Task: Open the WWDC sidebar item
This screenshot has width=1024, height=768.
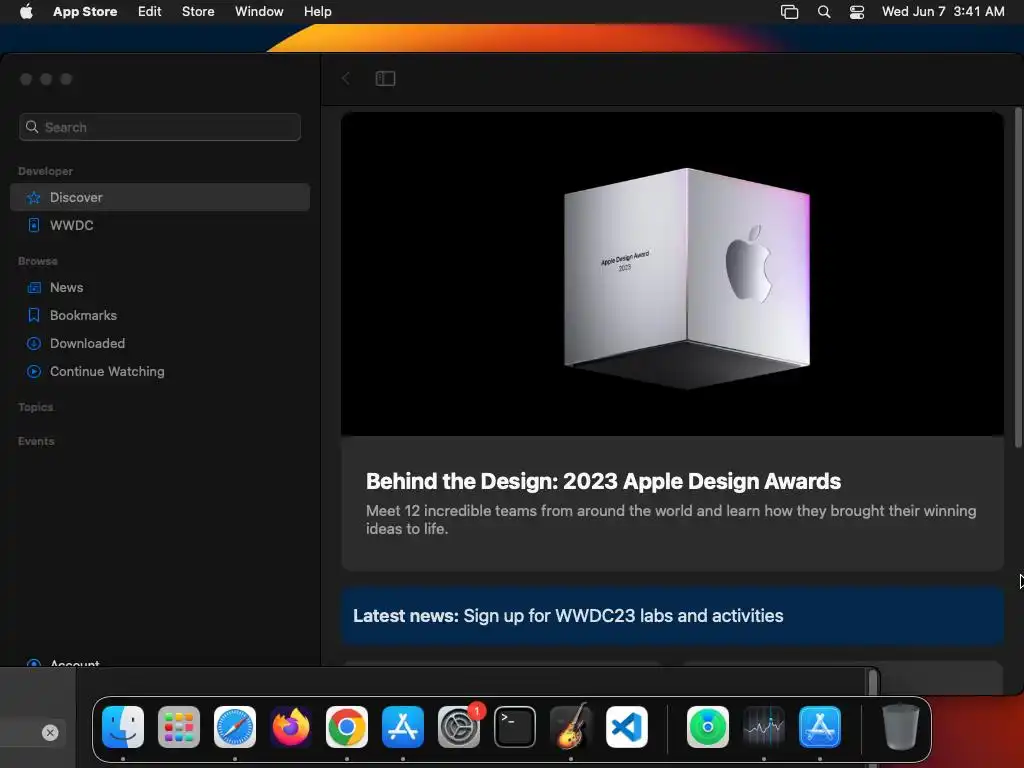Action: pyautogui.click(x=159, y=225)
